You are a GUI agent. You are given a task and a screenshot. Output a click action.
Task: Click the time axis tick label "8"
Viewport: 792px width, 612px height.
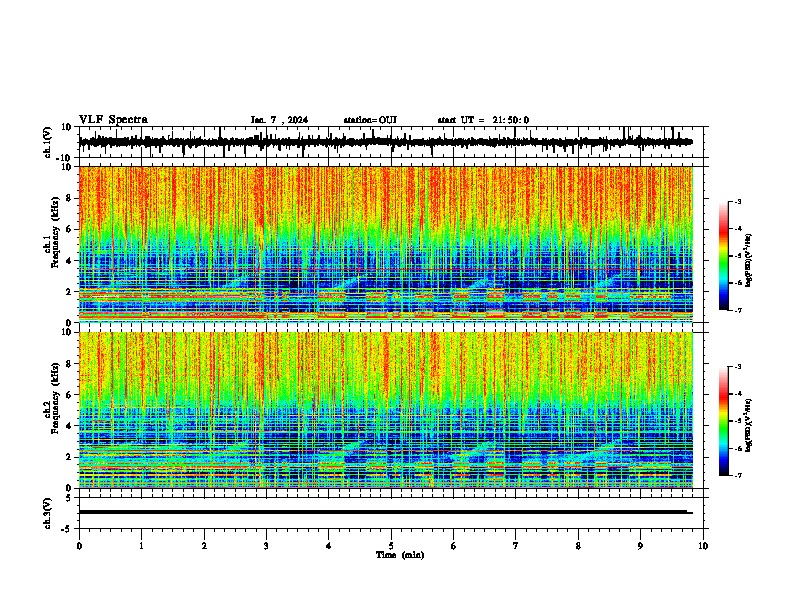578,546
